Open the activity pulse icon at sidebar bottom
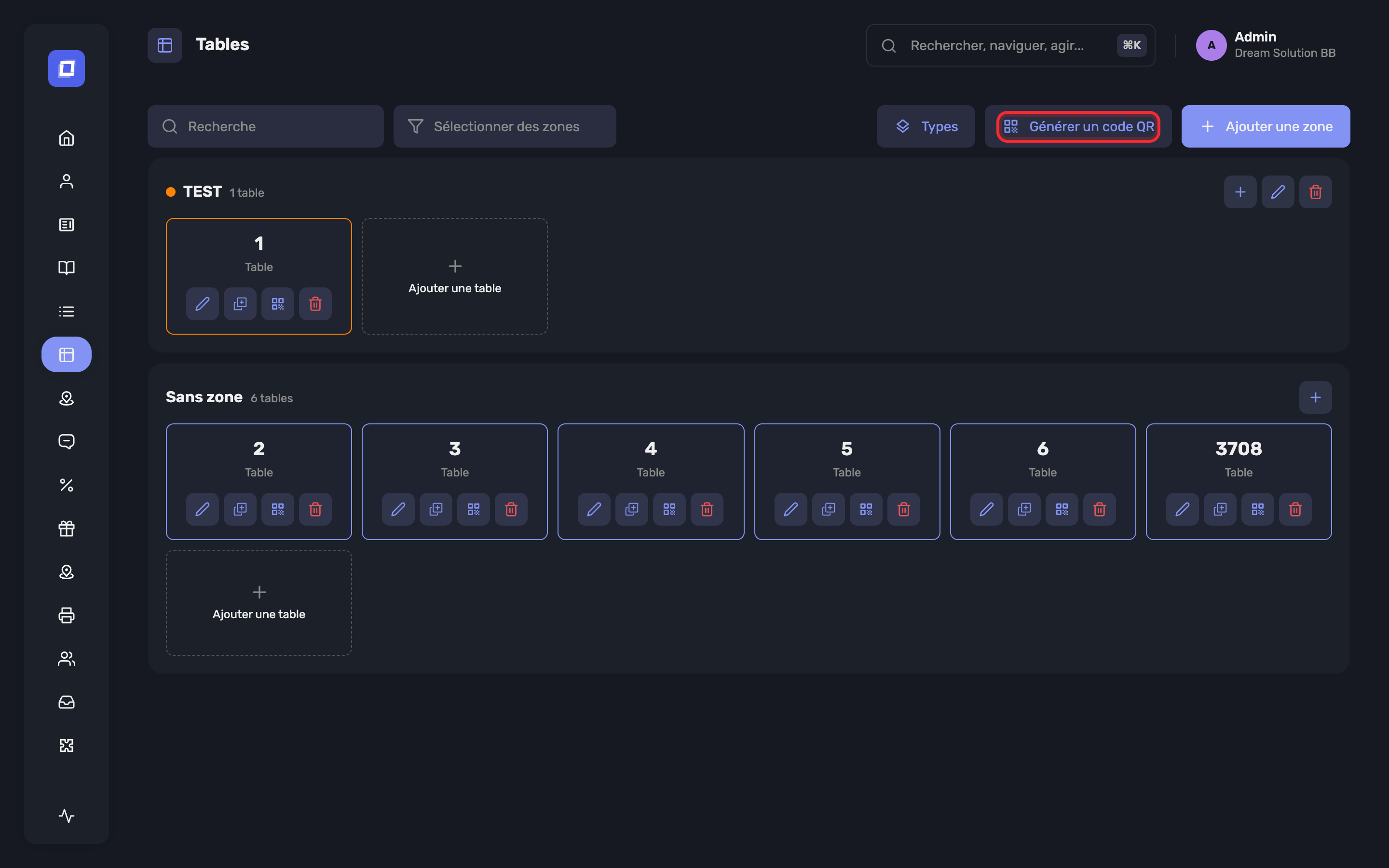 click(x=67, y=816)
